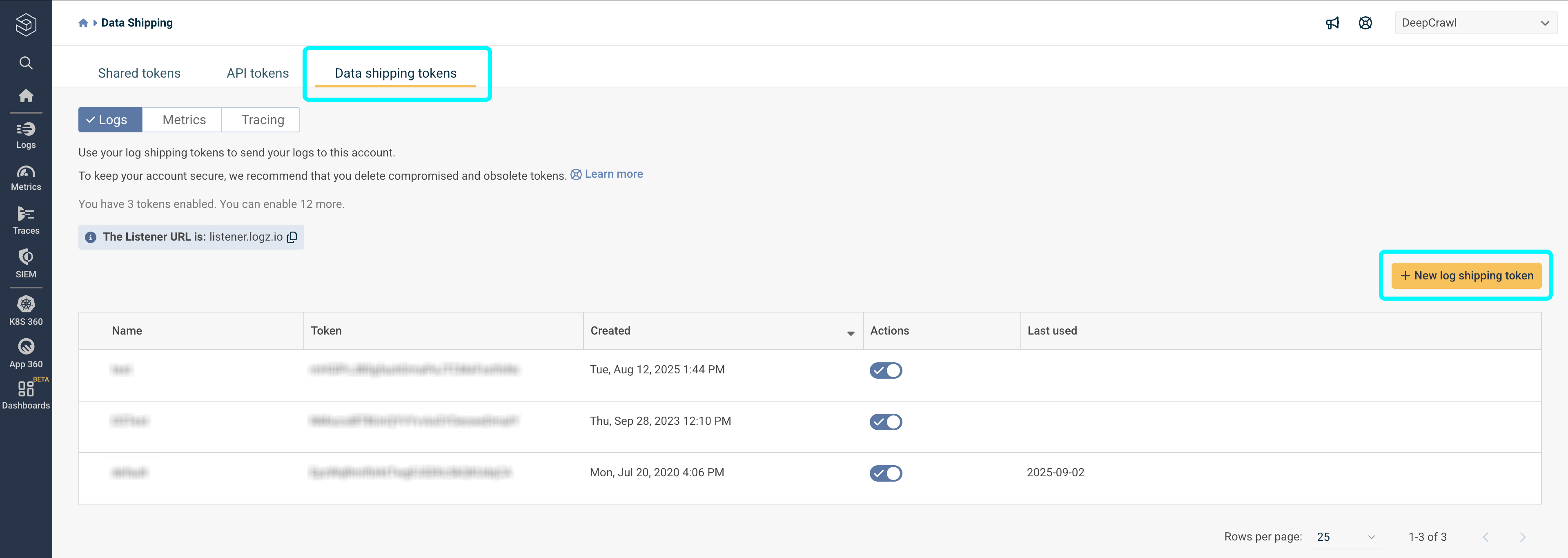Viewport: 1568px width, 558px height.
Task: Open announcements via megaphone icon
Action: [x=1333, y=22]
